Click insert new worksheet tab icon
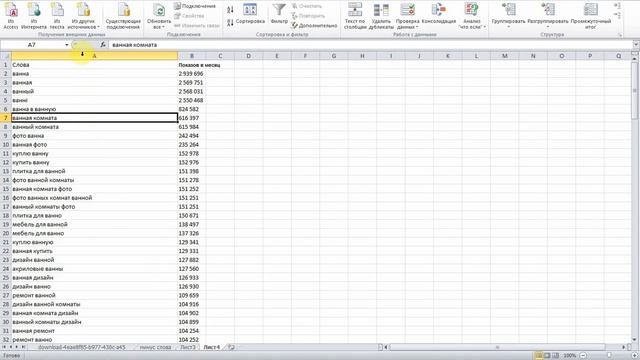Screen dimensions: 640x360 point(231,347)
